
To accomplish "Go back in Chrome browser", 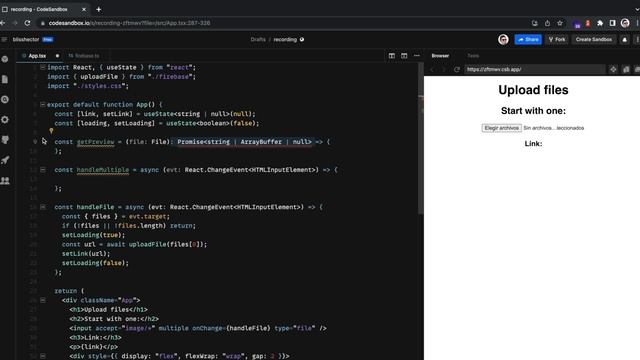I will pyautogui.click(x=3, y=23).
